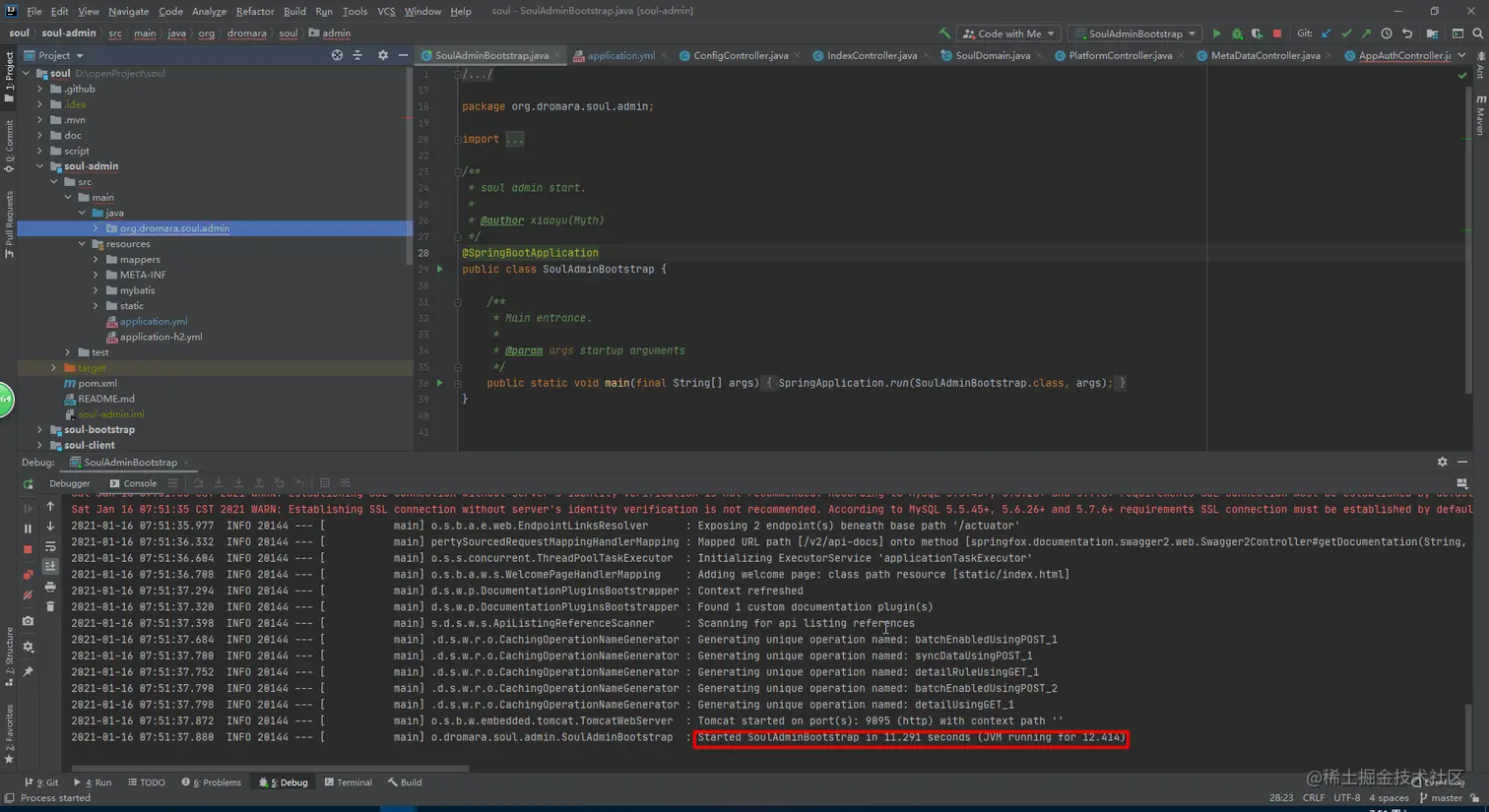This screenshot has height=812, width=1489.
Task: Clear console output with the trash icon
Action: [50, 606]
